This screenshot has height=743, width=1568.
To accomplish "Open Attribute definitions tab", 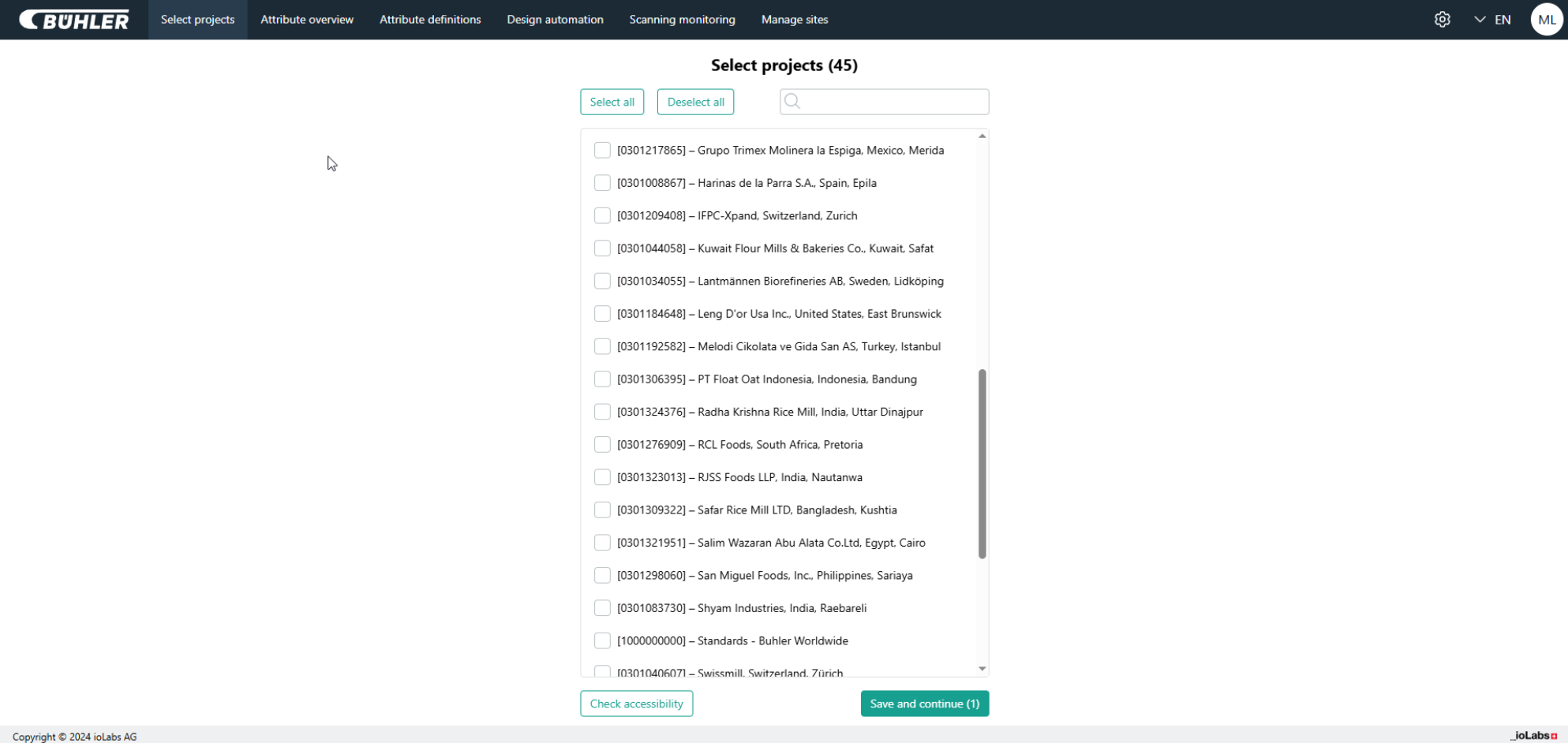I will [430, 20].
